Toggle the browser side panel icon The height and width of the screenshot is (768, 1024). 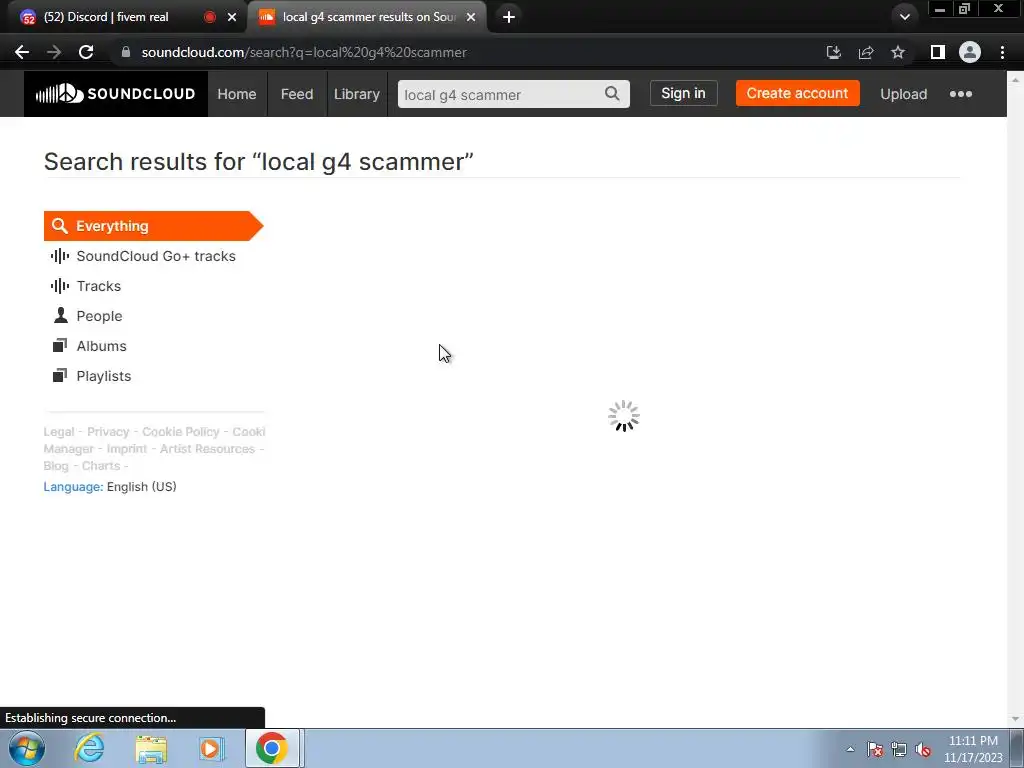pos(937,52)
